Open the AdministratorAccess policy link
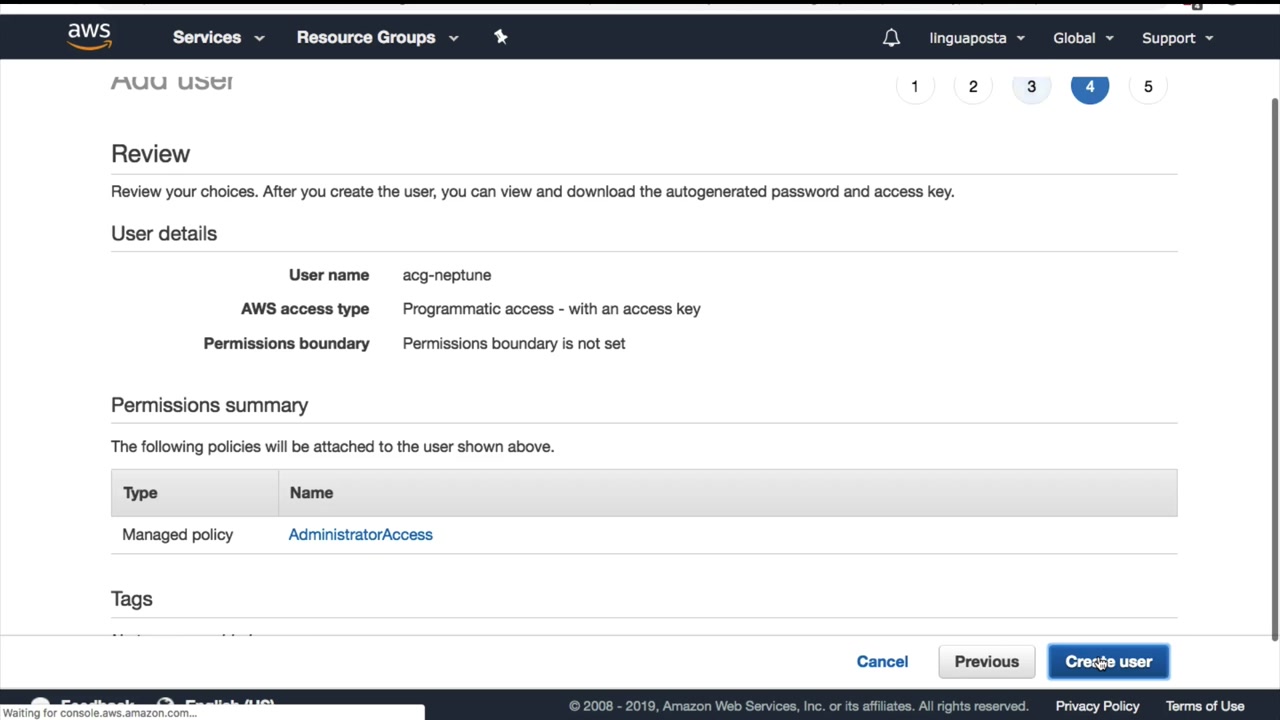The height and width of the screenshot is (720, 1280). click(x=360, y=535)
